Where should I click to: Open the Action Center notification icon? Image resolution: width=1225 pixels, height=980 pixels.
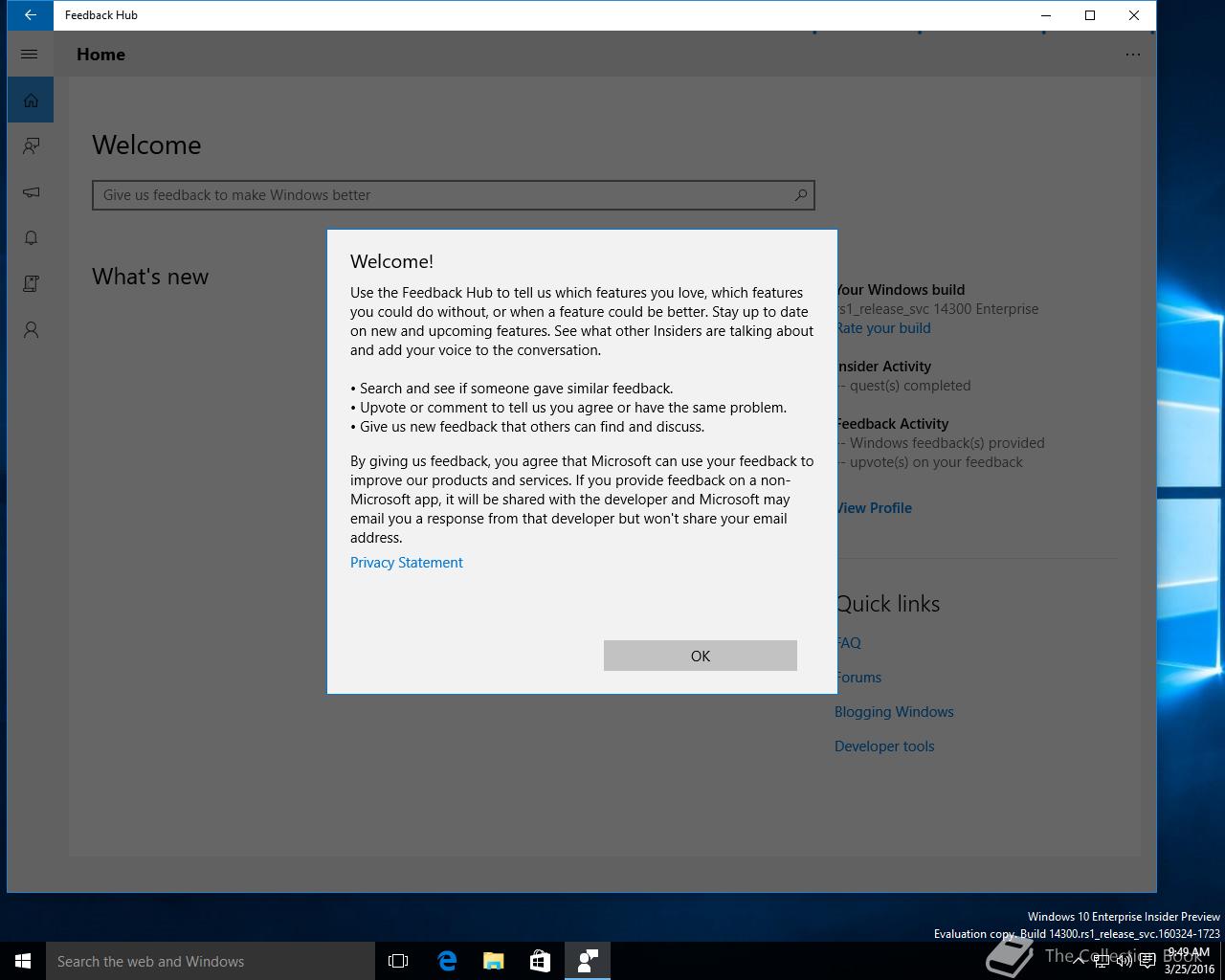[1147, 961]
